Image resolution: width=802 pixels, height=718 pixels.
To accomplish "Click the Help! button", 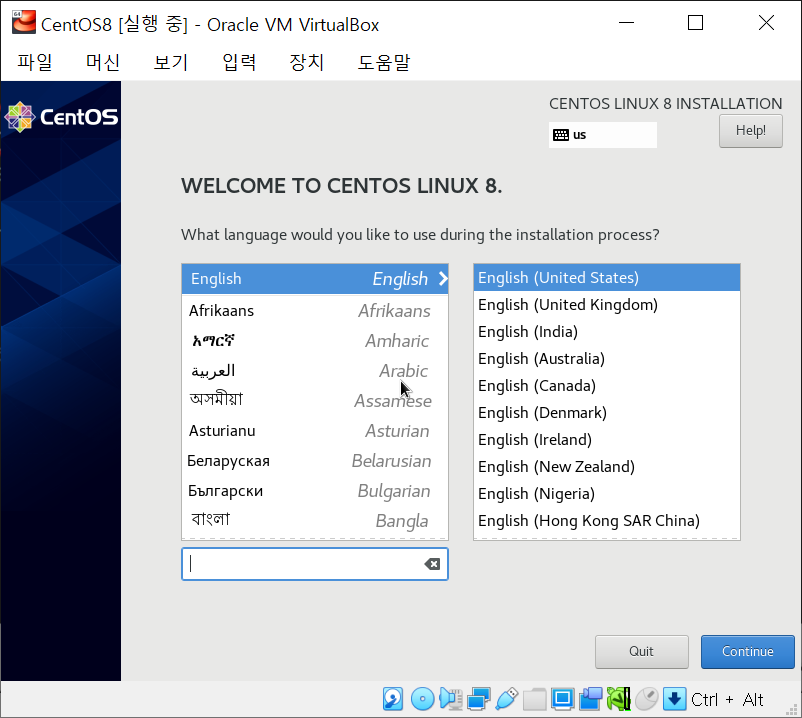I will click(750, 131).
